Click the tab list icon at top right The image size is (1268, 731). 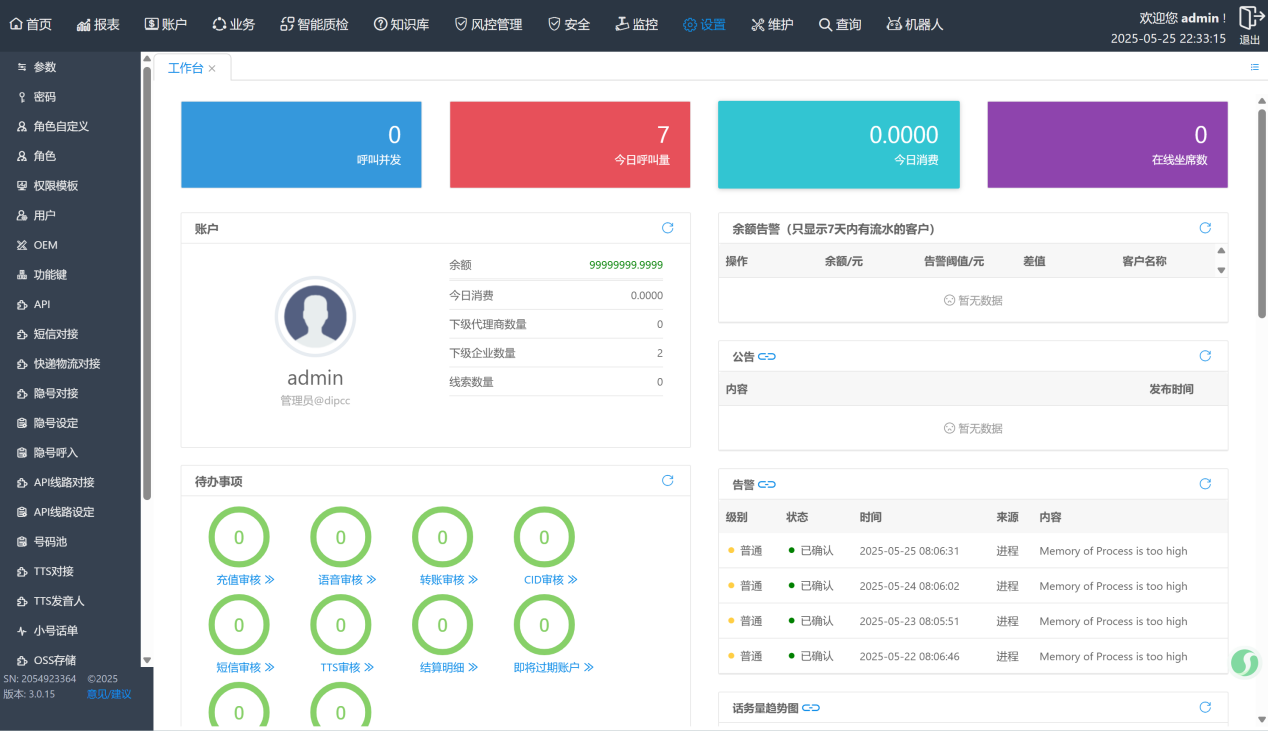point(1254,67)
